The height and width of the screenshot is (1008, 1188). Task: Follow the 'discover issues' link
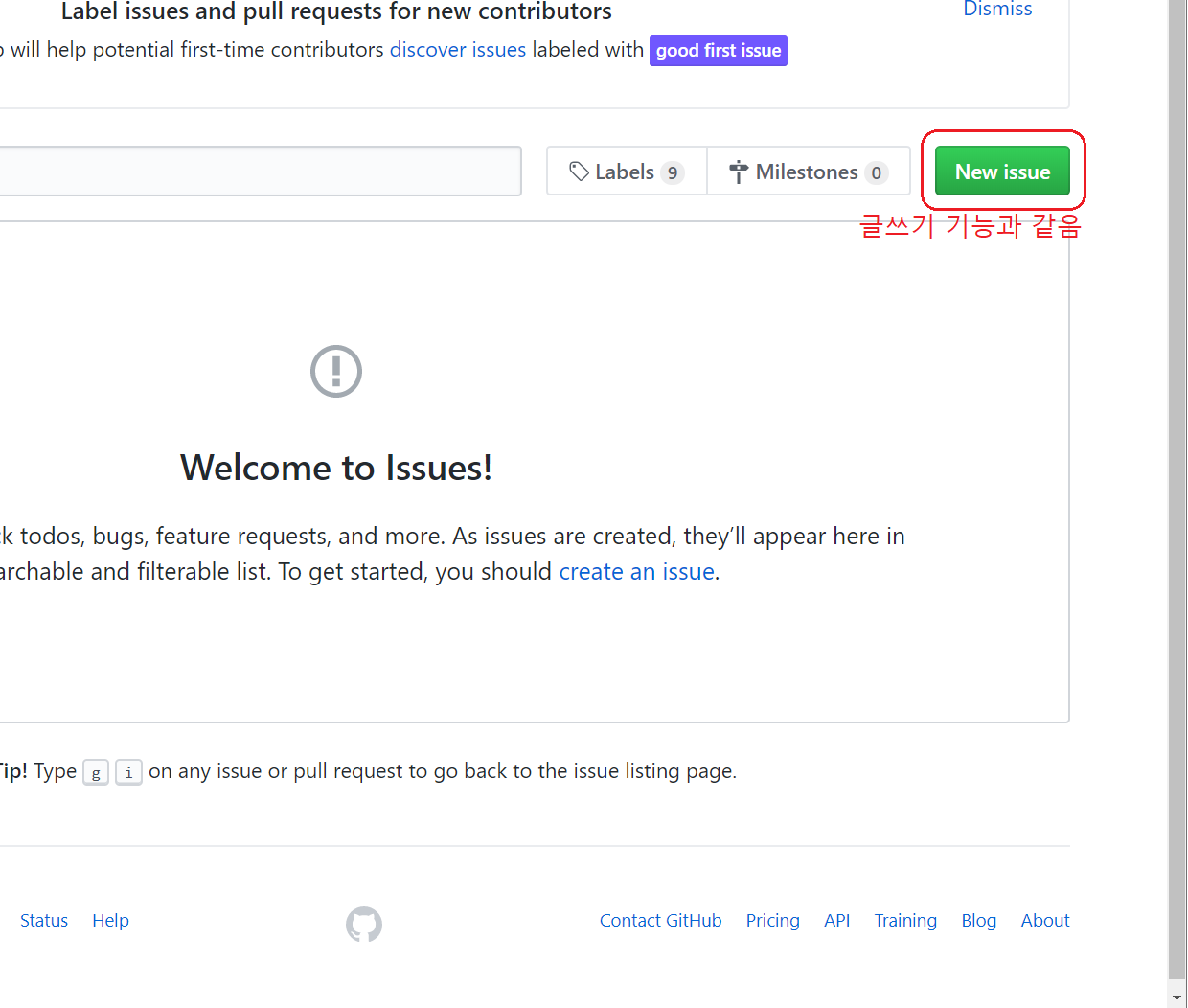458,49
